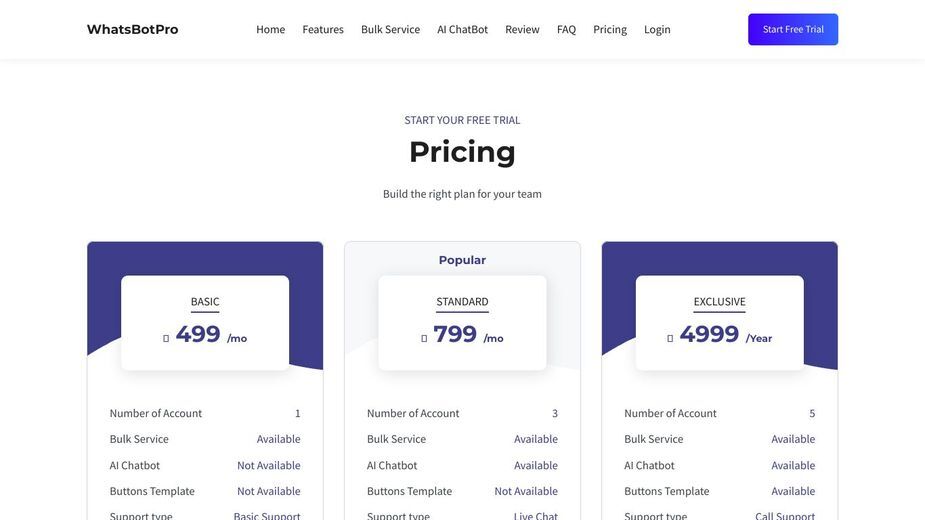This screenshot has height=520, width=925.
Task: Select AI ChatBot in the navbar
Action: pyautogui.click(x=462, y=30)
